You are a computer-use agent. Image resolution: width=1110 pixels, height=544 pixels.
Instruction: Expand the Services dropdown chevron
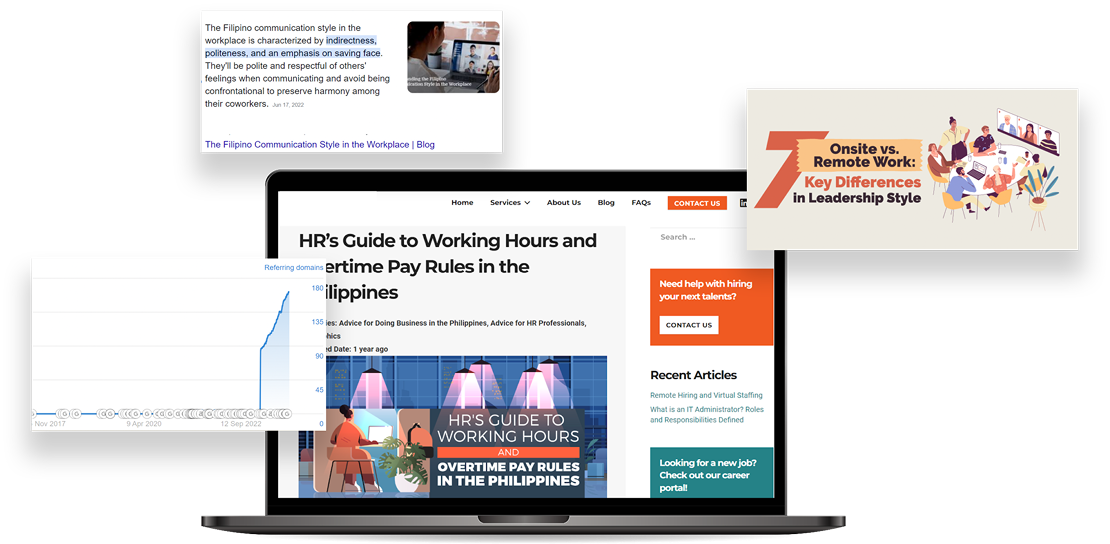click(x=527, y=203)
